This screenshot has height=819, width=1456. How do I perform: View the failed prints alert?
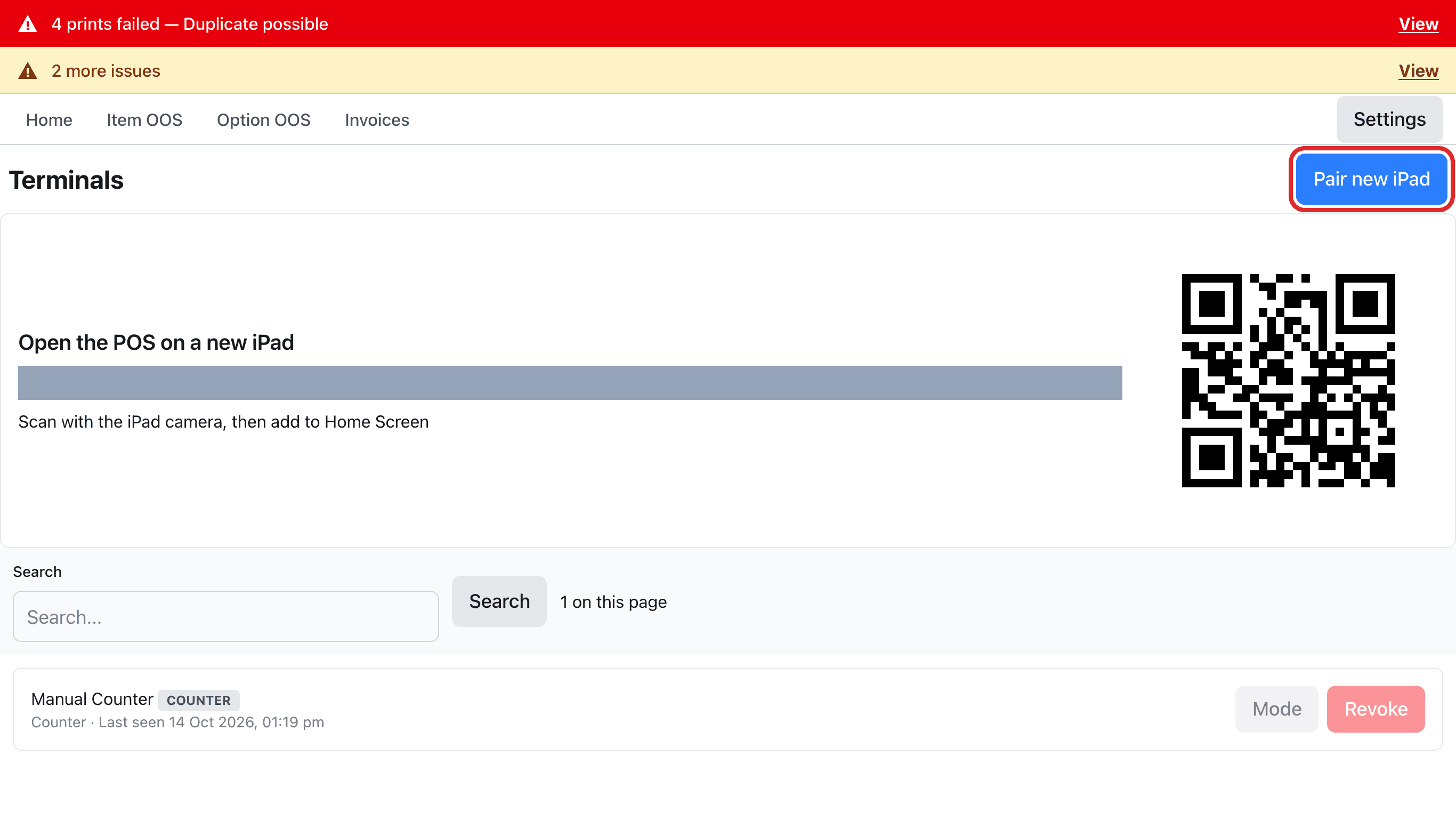click(x=1418, y=25)
